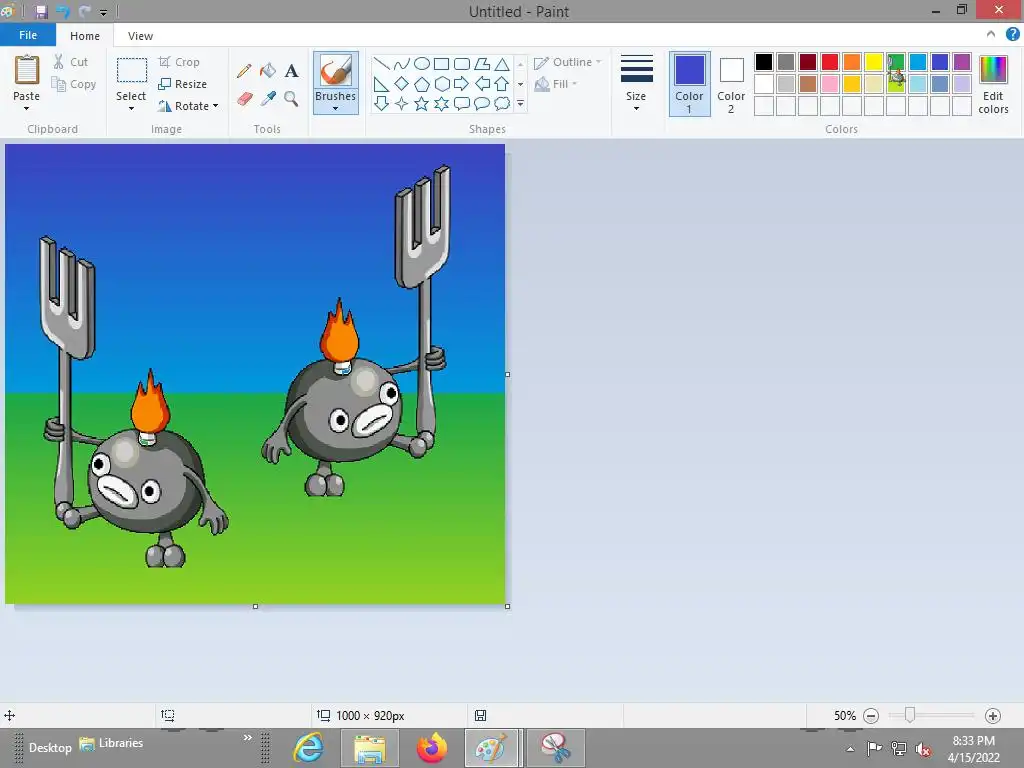
Task: Choose the Up arrow shape
Action: point(502,84)
